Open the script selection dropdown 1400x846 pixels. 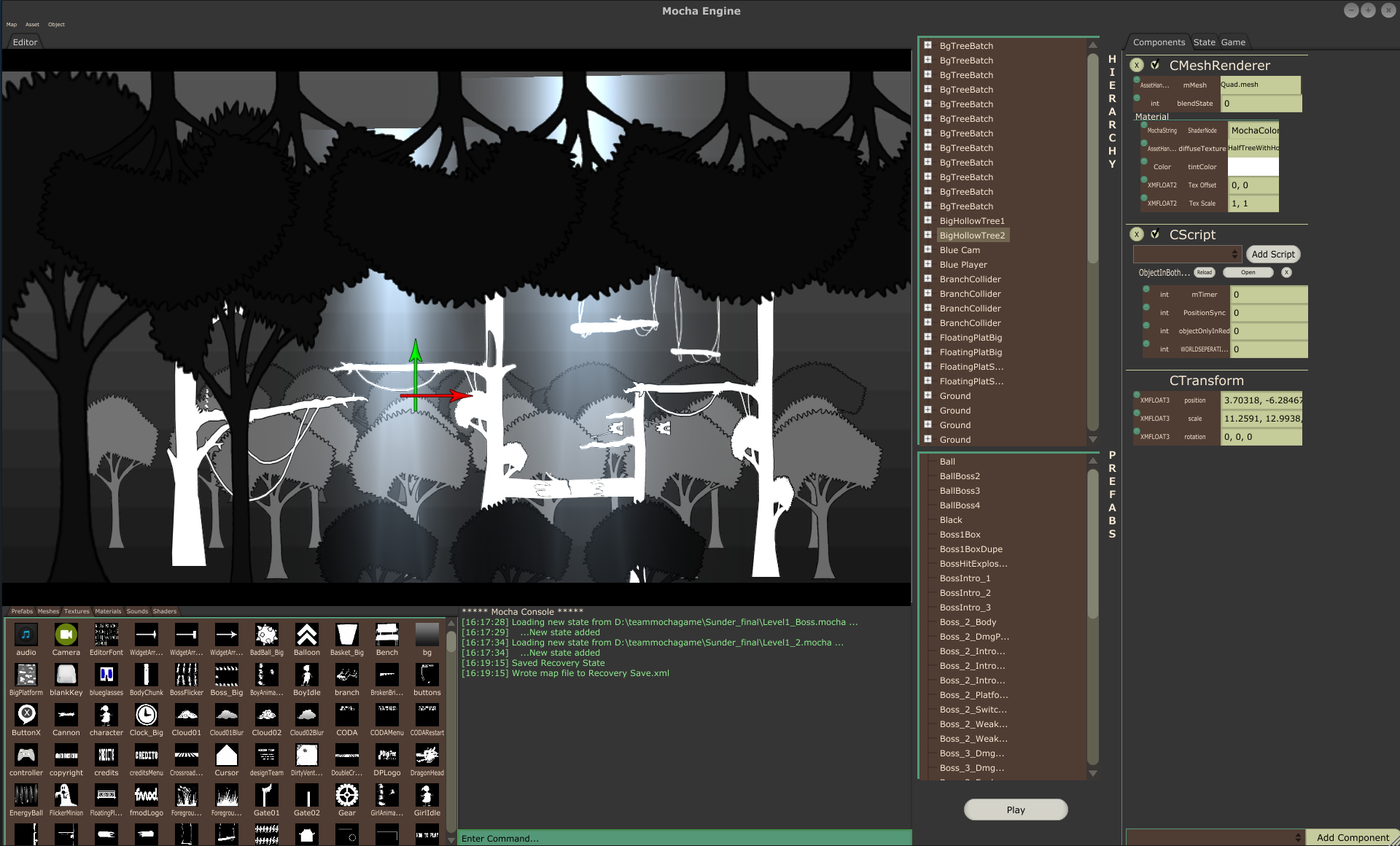(1187, 254)
